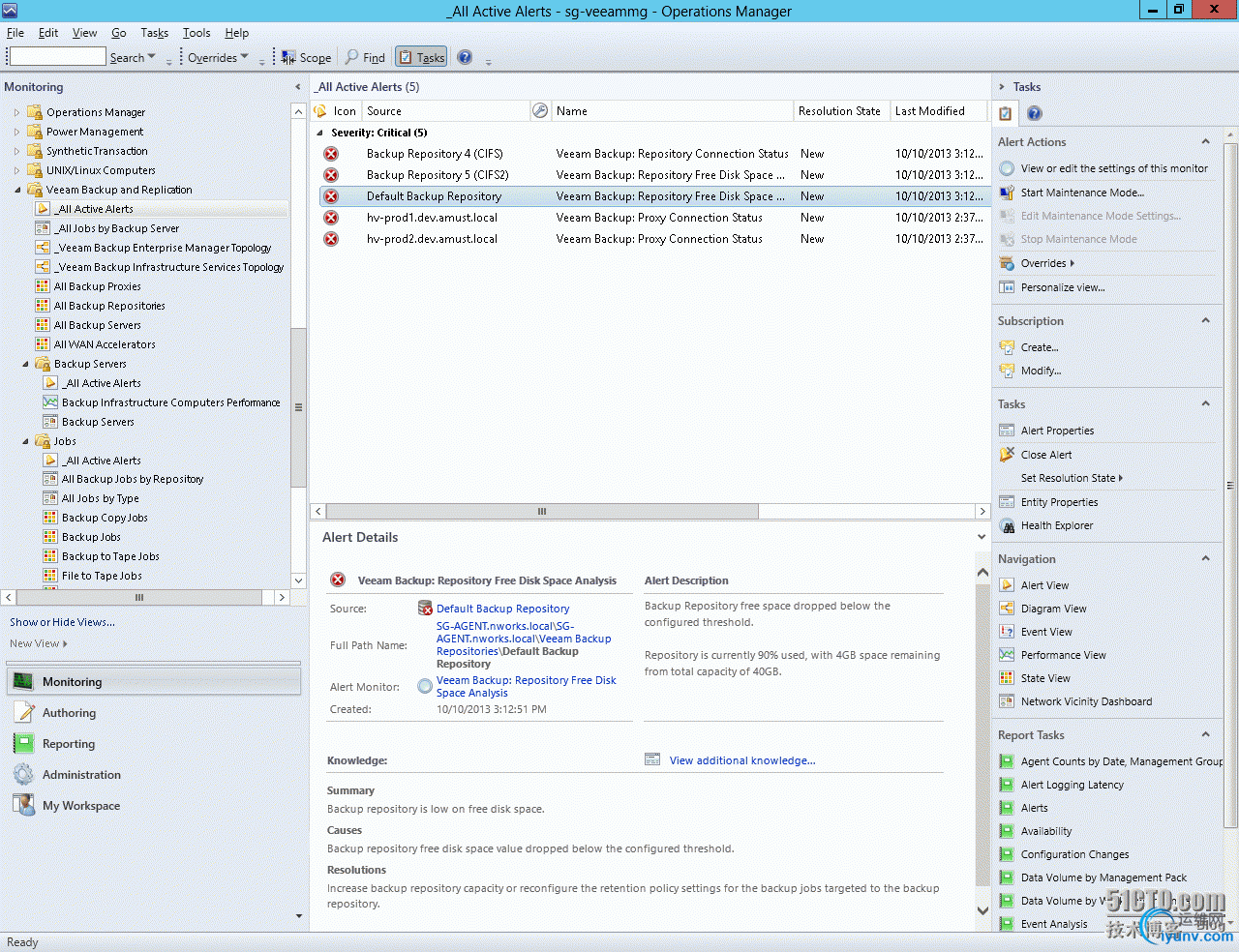The image size is (1239, 952).
Task: Open the Go menu
Action: 119,33
